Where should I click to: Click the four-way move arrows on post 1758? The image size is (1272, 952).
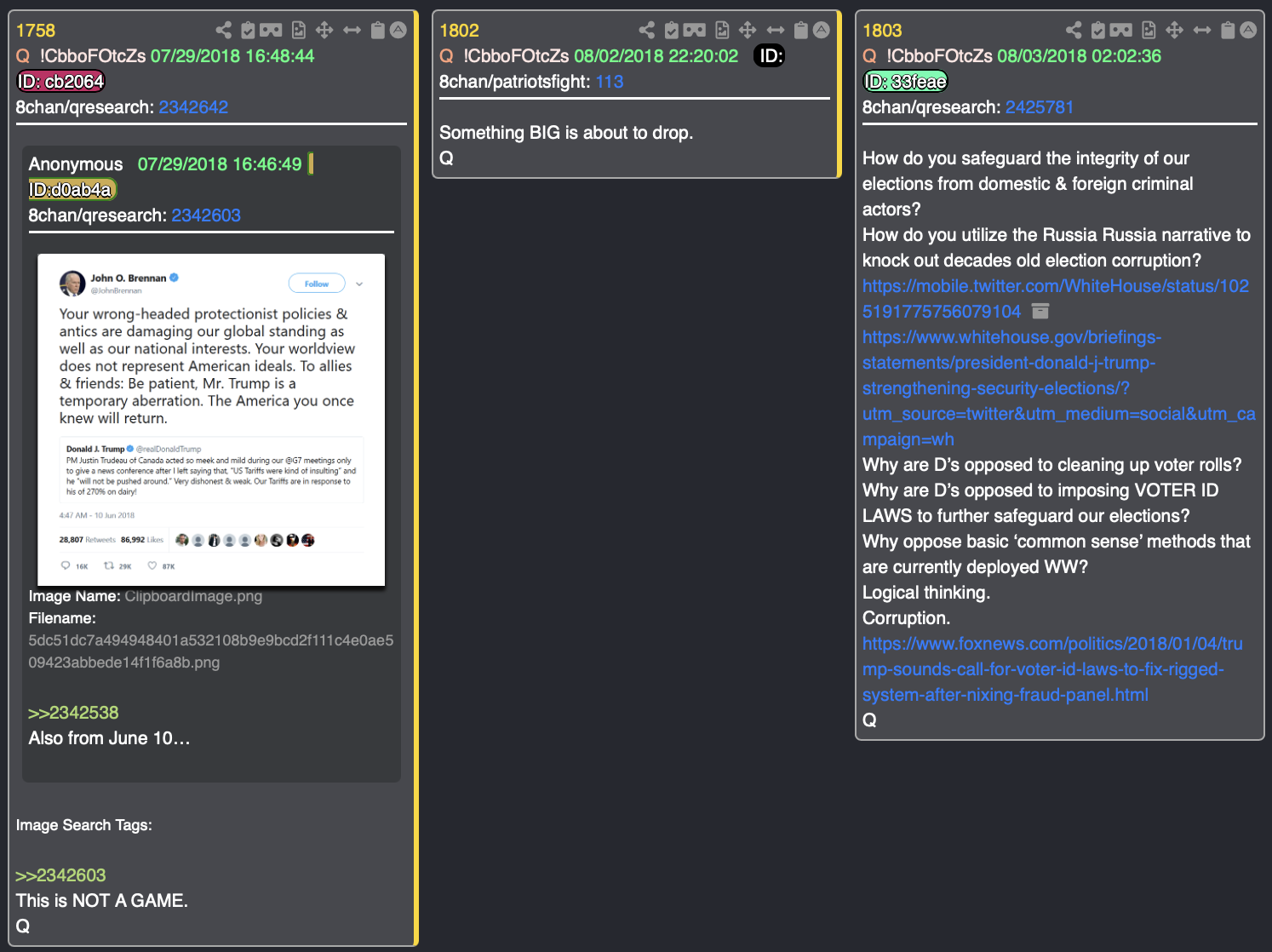(x=324, y=31)
